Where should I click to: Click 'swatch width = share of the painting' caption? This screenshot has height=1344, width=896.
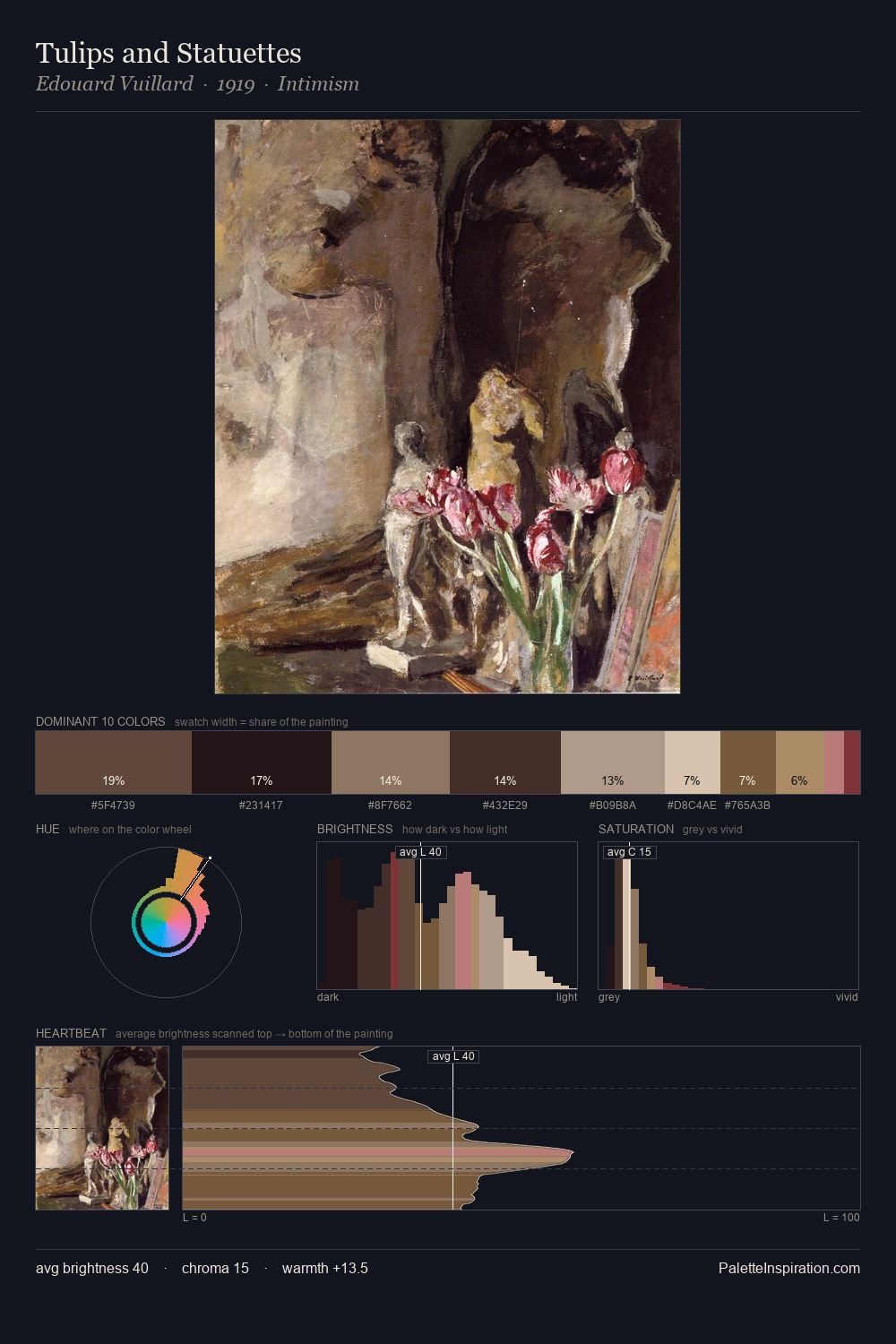point(262,722)
